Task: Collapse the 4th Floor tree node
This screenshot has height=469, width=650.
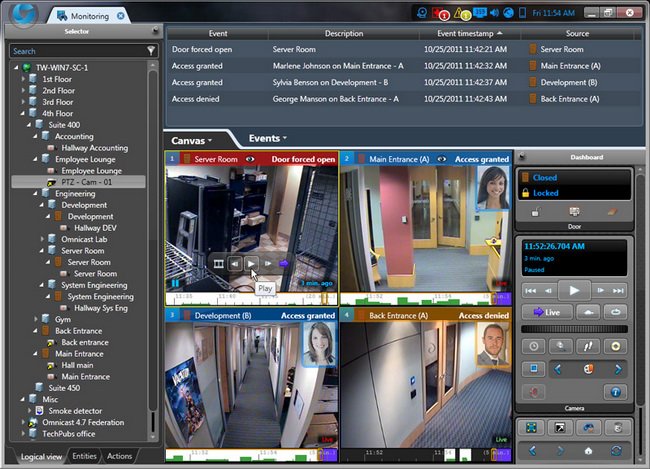Action: click(x=22, y=113)
